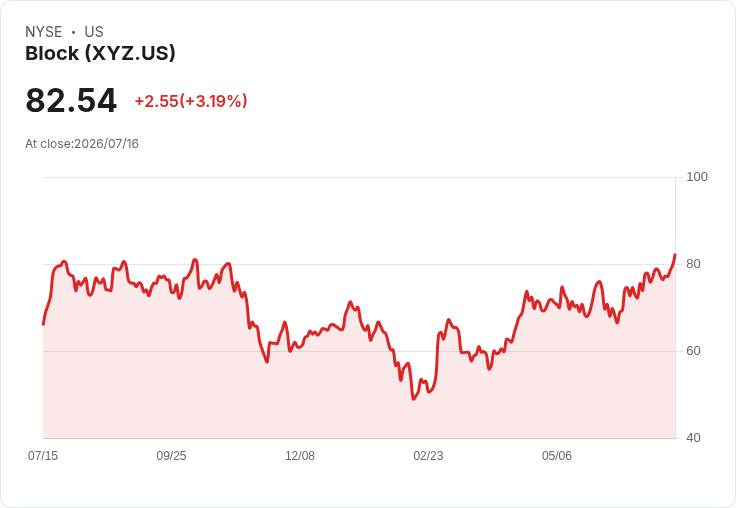Click the 09/25 date axis label

(x=171, y=456)
